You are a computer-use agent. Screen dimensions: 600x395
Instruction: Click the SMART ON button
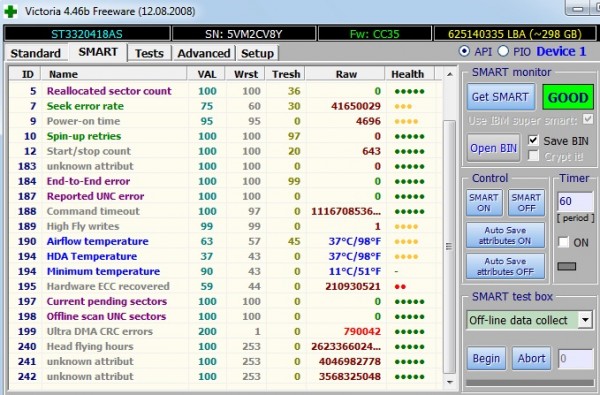(484, 203)
